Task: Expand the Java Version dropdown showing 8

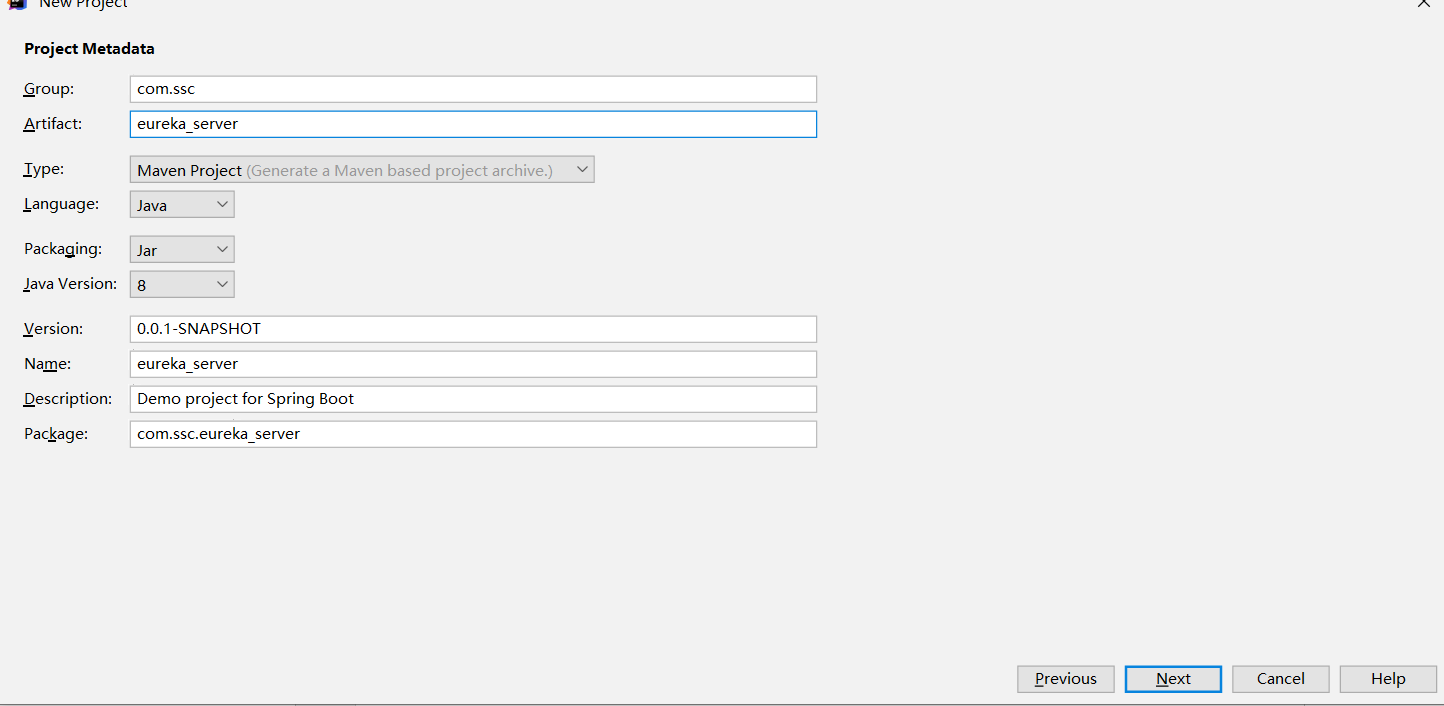Action: [x=182, y=285]
